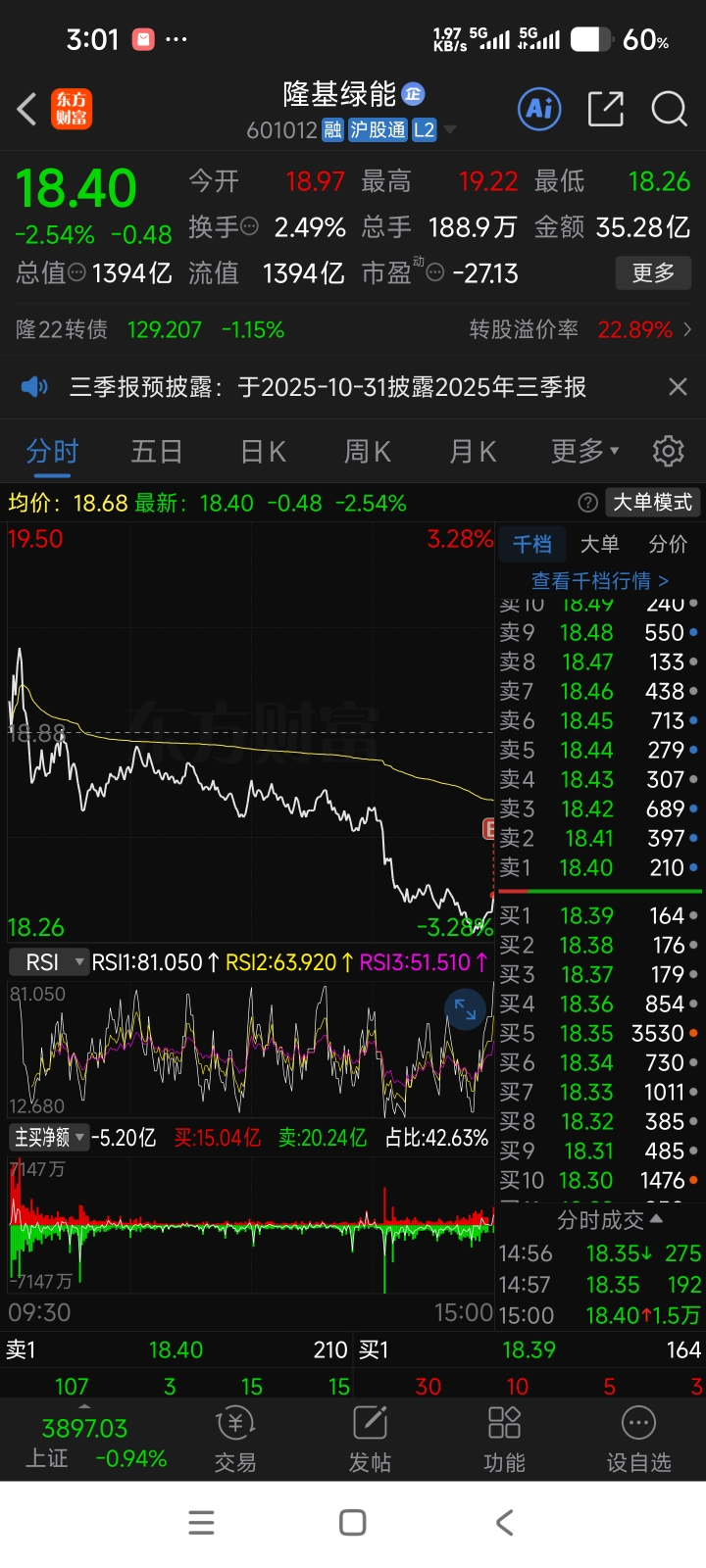Screen dimensions: 706x1568
Task: Expand the RSI chart fullscreen icon
Action: point(465,1009)
